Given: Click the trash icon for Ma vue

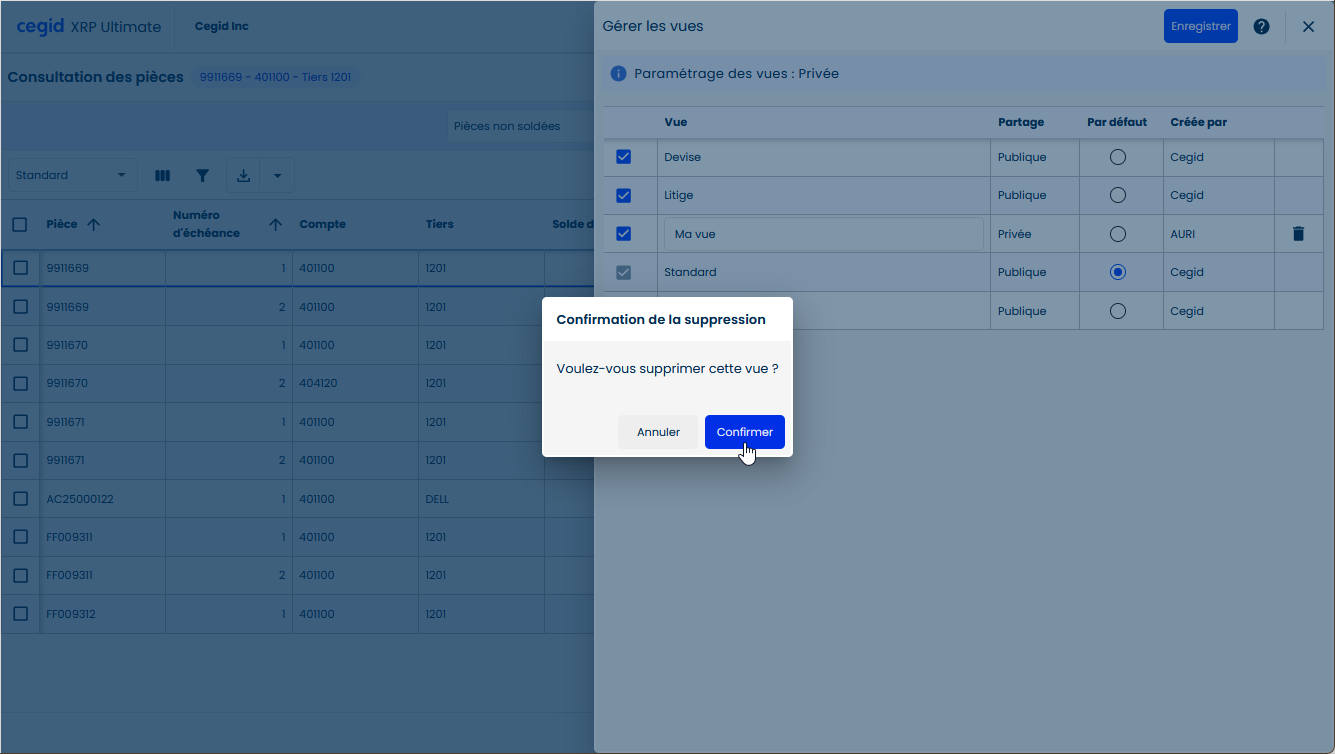Looking at the screenshot, I should point(1298,234).
